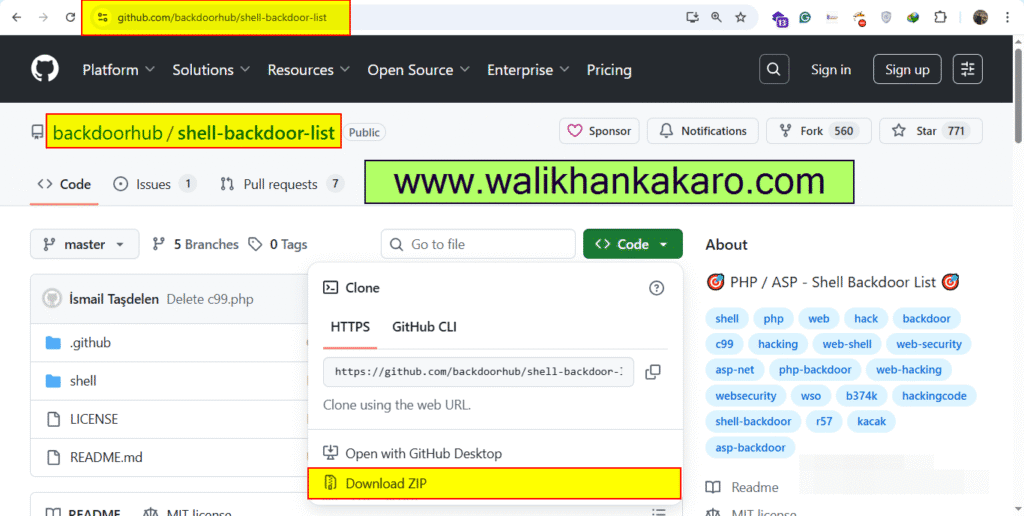Click the appearance settings icon beside Sign up
Image resolution: width=1024 pixels, height=516 pixels.
tap(967, 69)
